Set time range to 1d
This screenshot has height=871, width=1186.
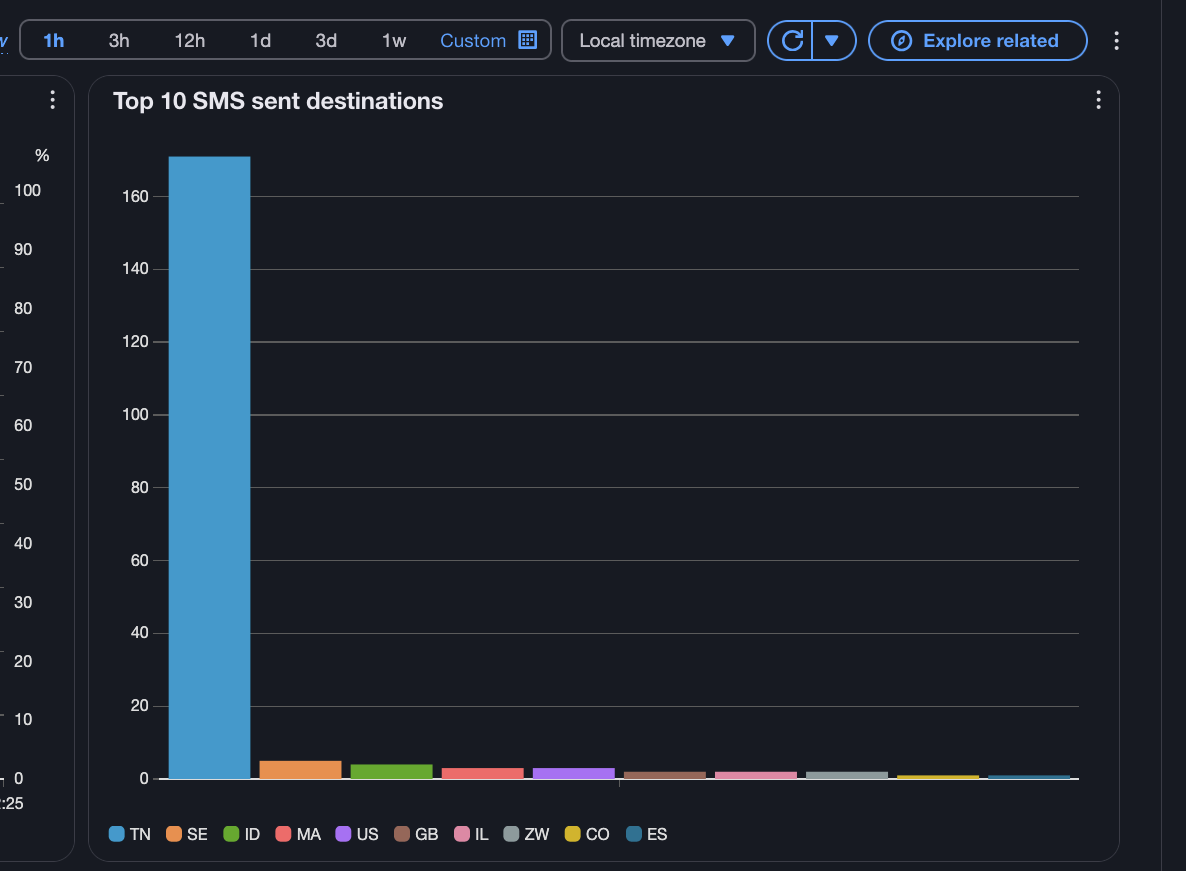(260, 41)
